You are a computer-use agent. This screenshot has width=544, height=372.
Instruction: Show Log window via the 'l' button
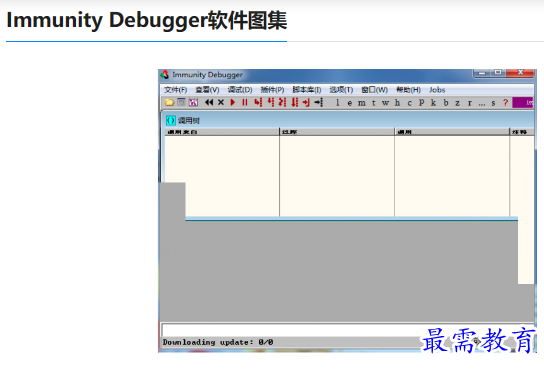pyautogui.click(x=338, y=103)
